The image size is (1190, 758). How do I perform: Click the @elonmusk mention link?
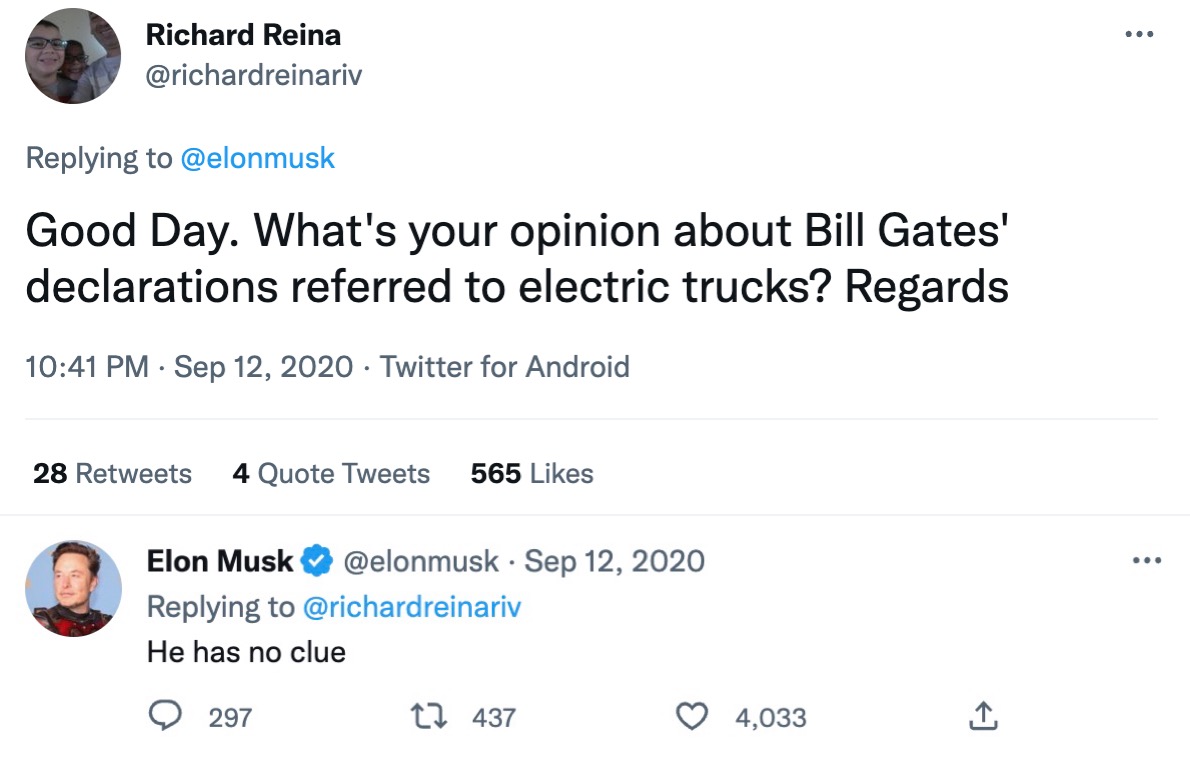click(257, 158)
